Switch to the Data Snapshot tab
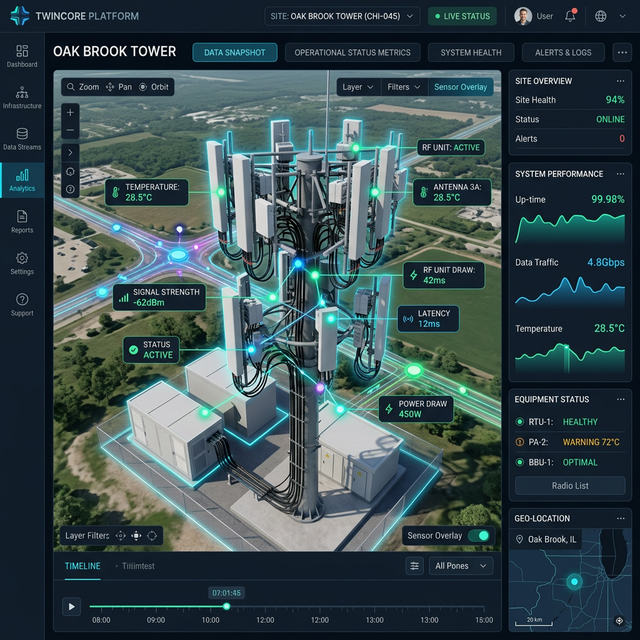640x640 pixels. [235, 53]
